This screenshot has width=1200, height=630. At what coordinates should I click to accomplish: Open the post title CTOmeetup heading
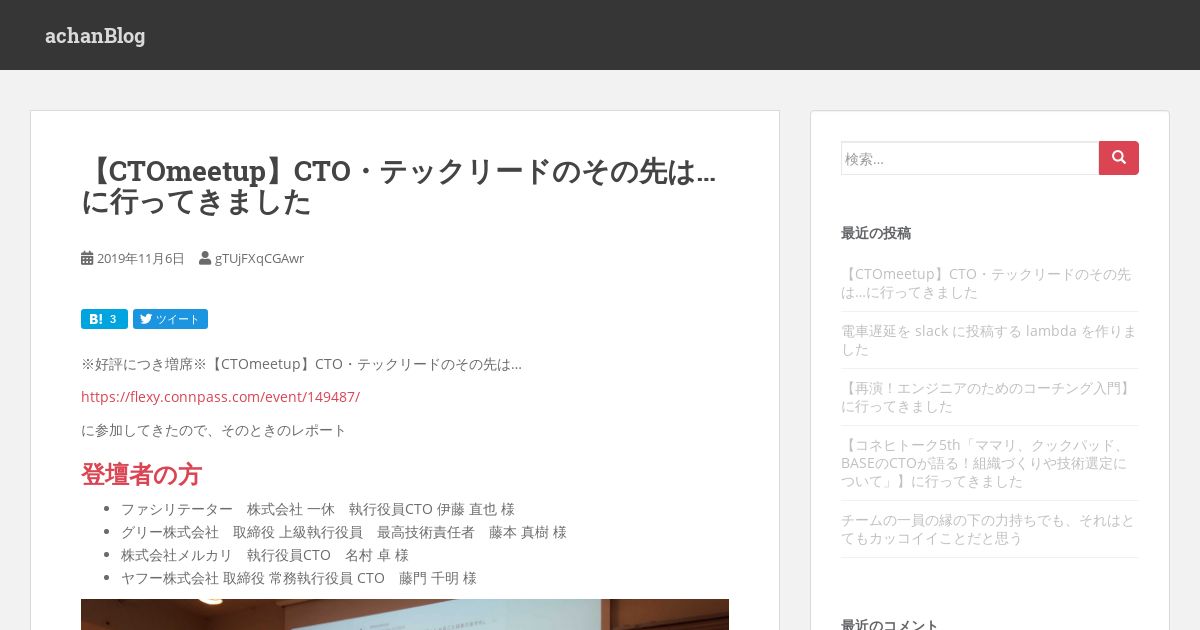[399, 187]
